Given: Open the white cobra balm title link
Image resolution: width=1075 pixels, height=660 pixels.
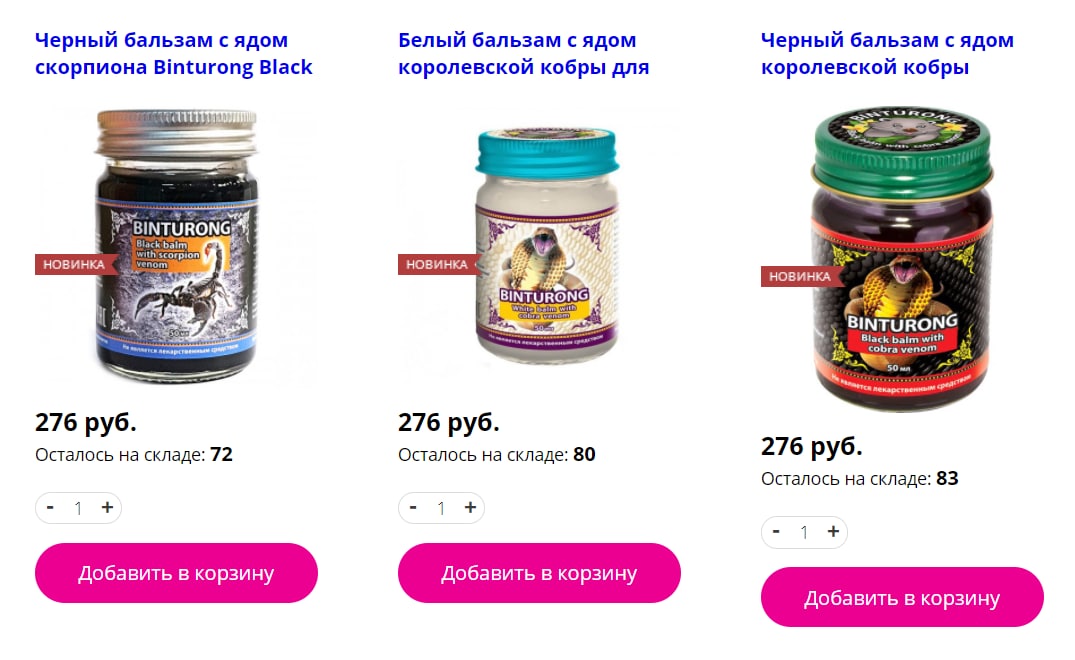Looking at the screenshot, I should pyautogui.click(x=524, y=53).
